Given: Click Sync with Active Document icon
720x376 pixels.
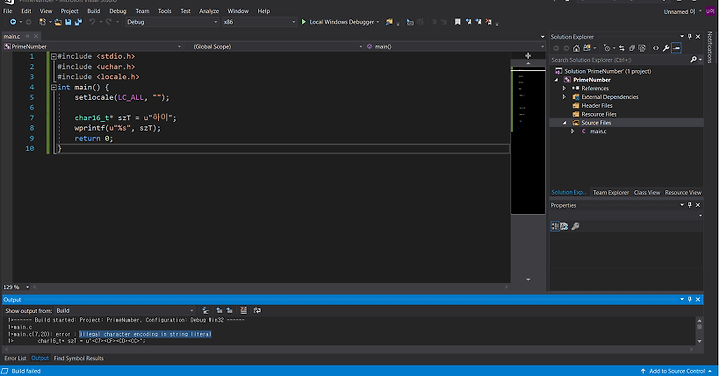Looking at the screenshot, I should [621, 48].
